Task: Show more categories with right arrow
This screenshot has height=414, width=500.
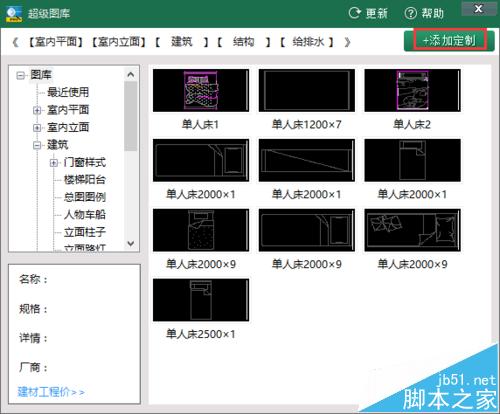Action: click(347, 42)
